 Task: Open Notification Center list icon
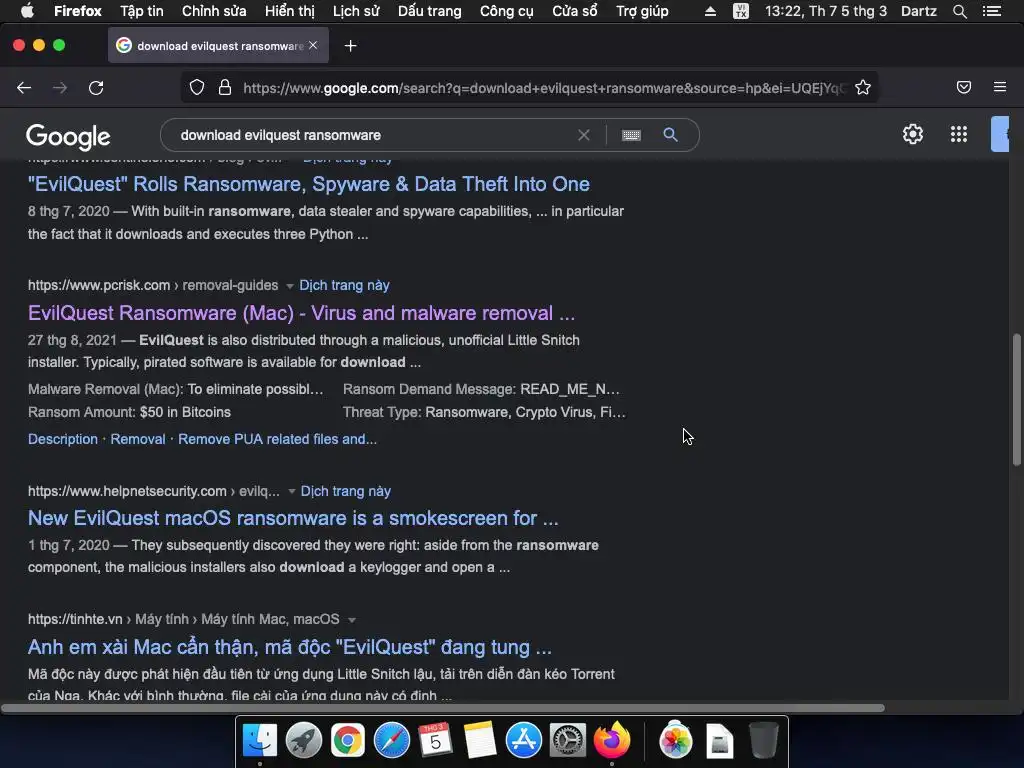[992, 11]
